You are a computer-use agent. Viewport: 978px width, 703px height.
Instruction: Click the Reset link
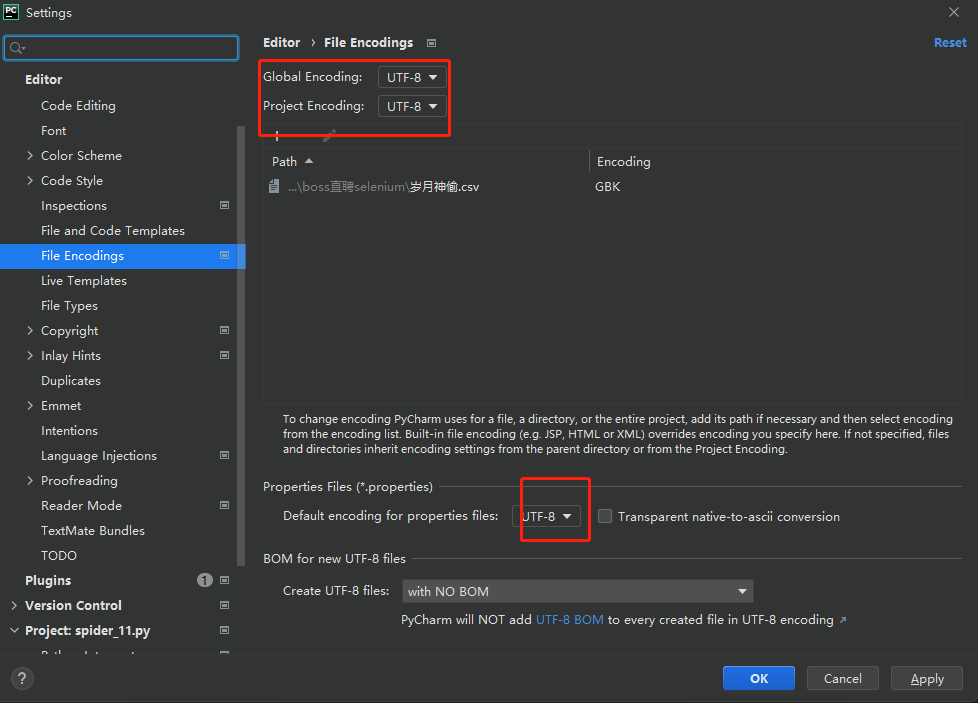point(949,42)
